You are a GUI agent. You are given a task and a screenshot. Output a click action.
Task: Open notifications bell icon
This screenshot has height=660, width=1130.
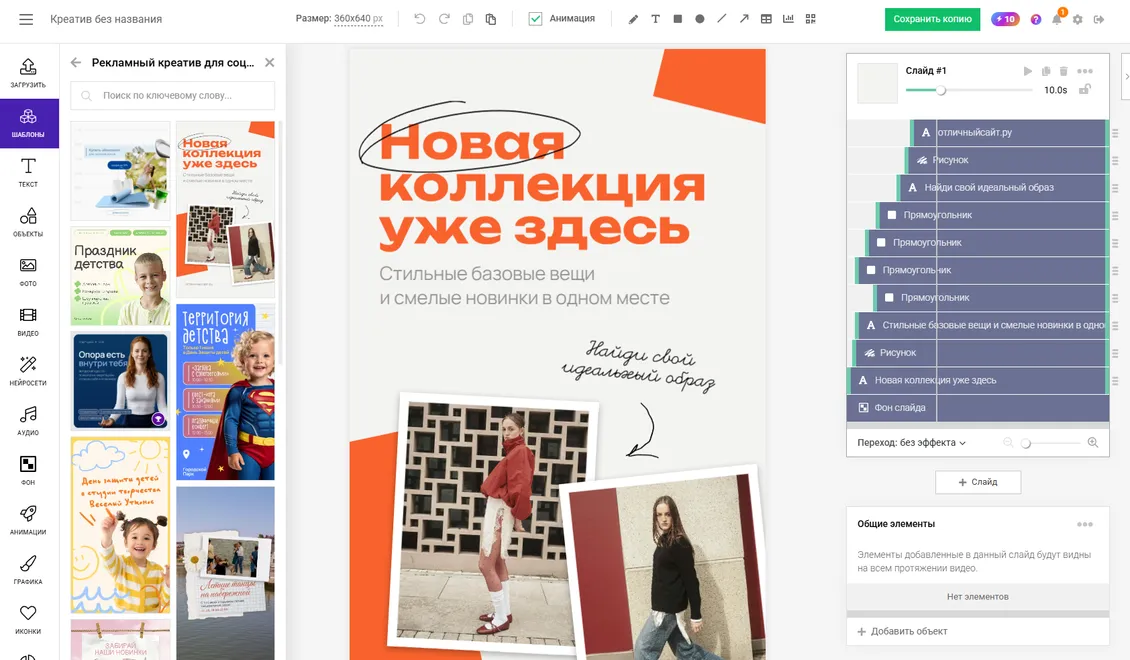(x=1056, y=19)
